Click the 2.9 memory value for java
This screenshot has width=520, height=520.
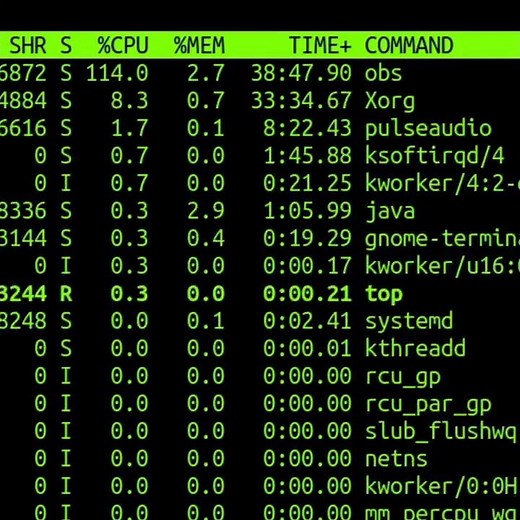click(206, 211)
